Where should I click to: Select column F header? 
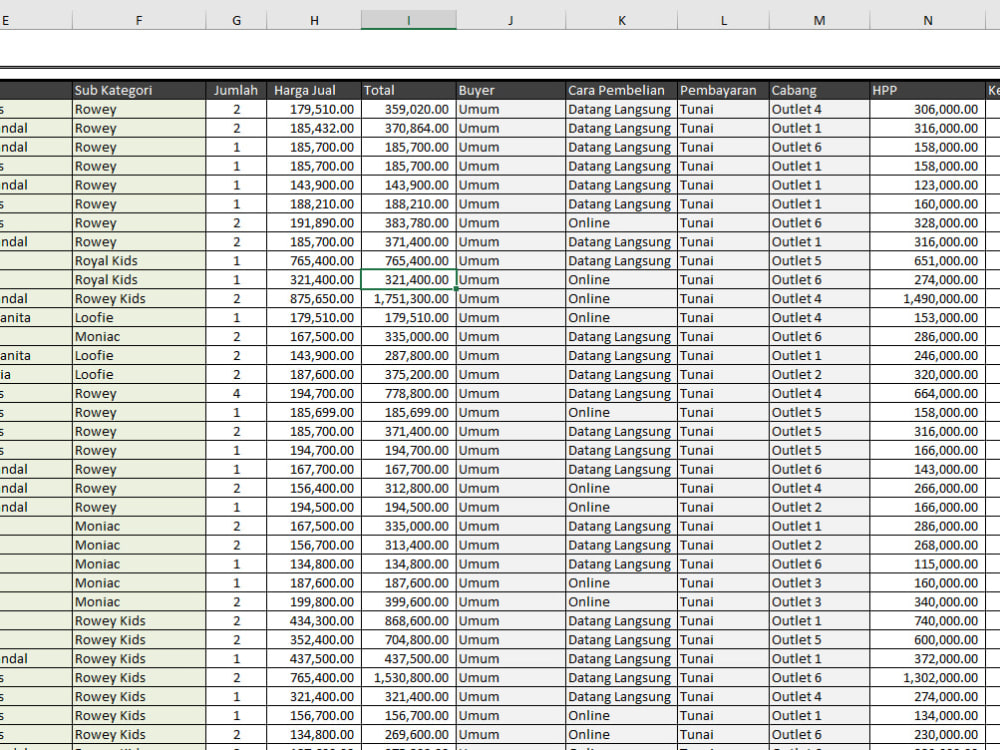click(x=139, y=20)
